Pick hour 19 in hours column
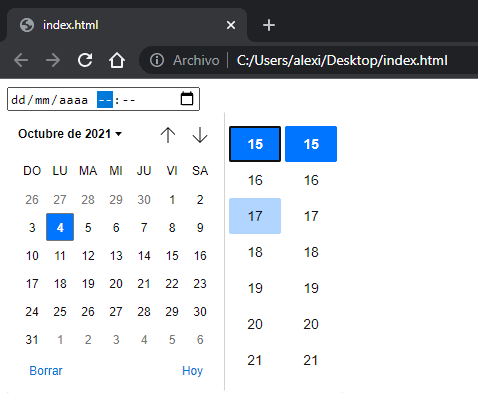 [255, 288]
